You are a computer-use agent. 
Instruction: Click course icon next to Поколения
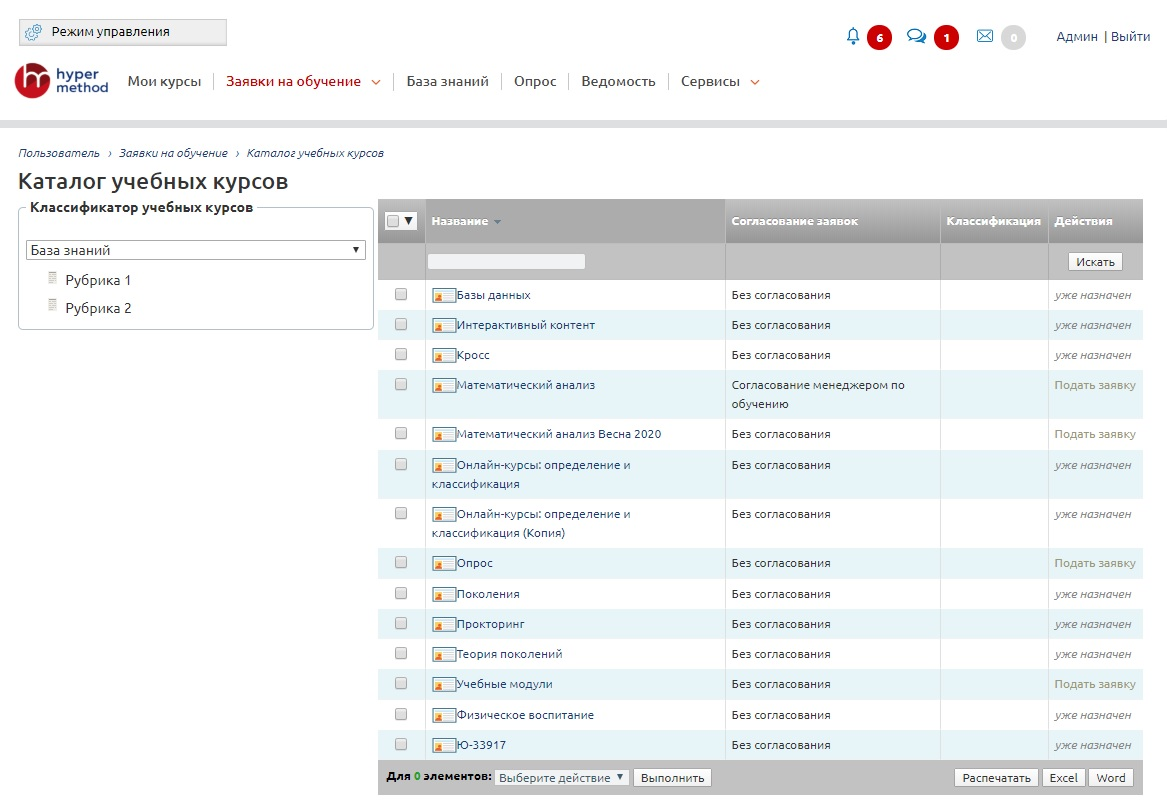pos(444,595)
